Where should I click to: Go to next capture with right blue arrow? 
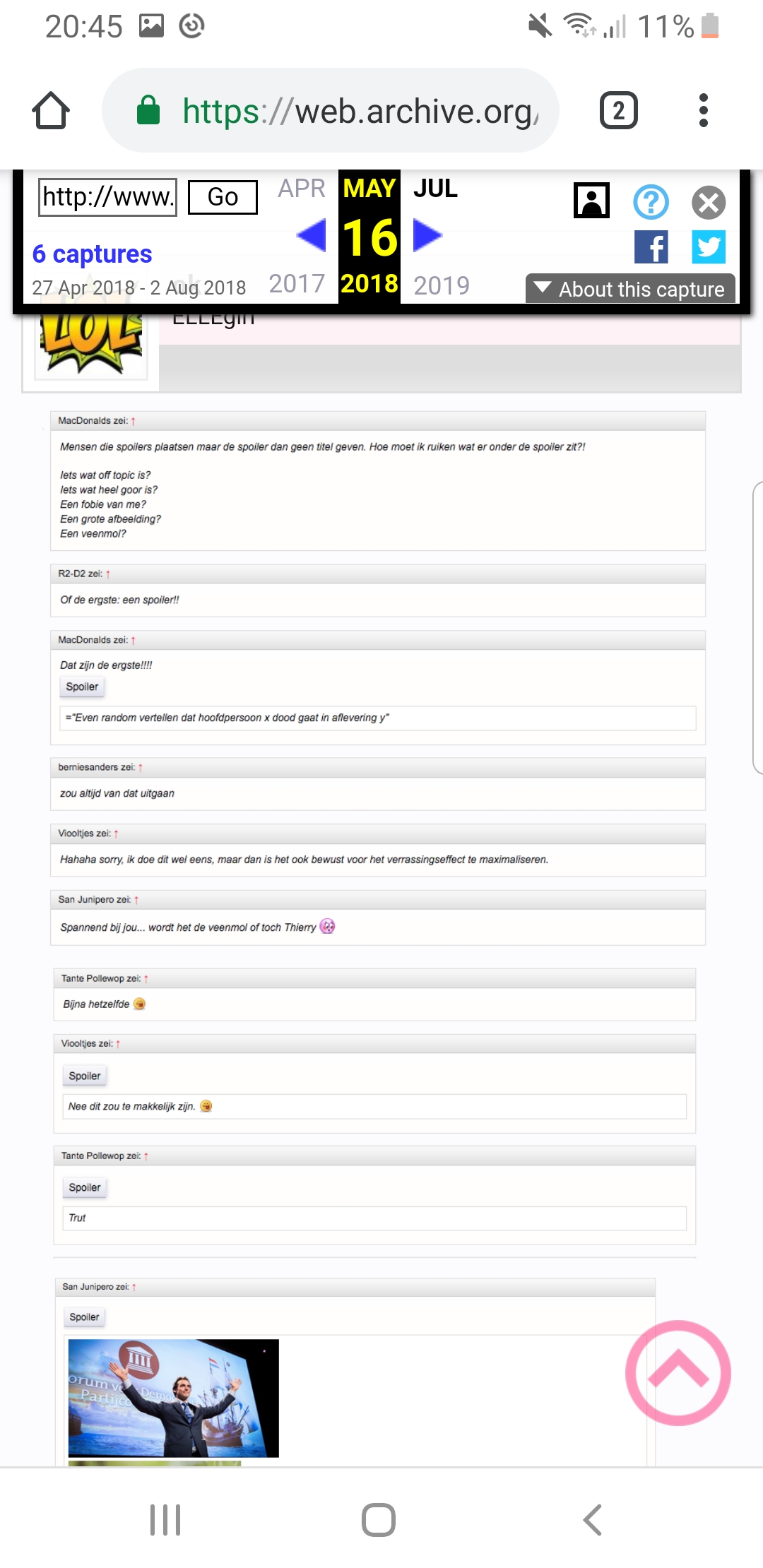click(427, 235)
